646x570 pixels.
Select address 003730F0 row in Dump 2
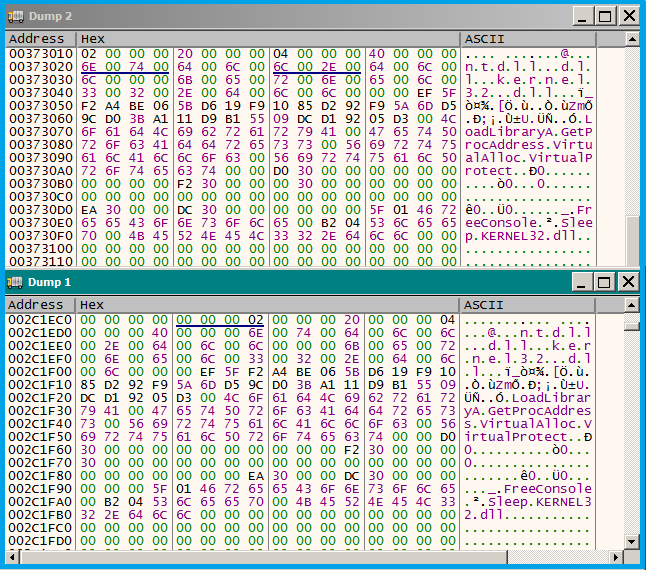[38, 235]
